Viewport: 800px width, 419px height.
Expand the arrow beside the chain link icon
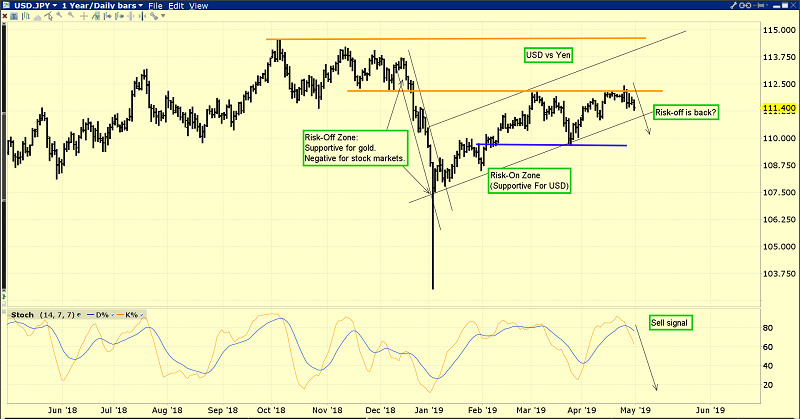[x=163, y=16]
